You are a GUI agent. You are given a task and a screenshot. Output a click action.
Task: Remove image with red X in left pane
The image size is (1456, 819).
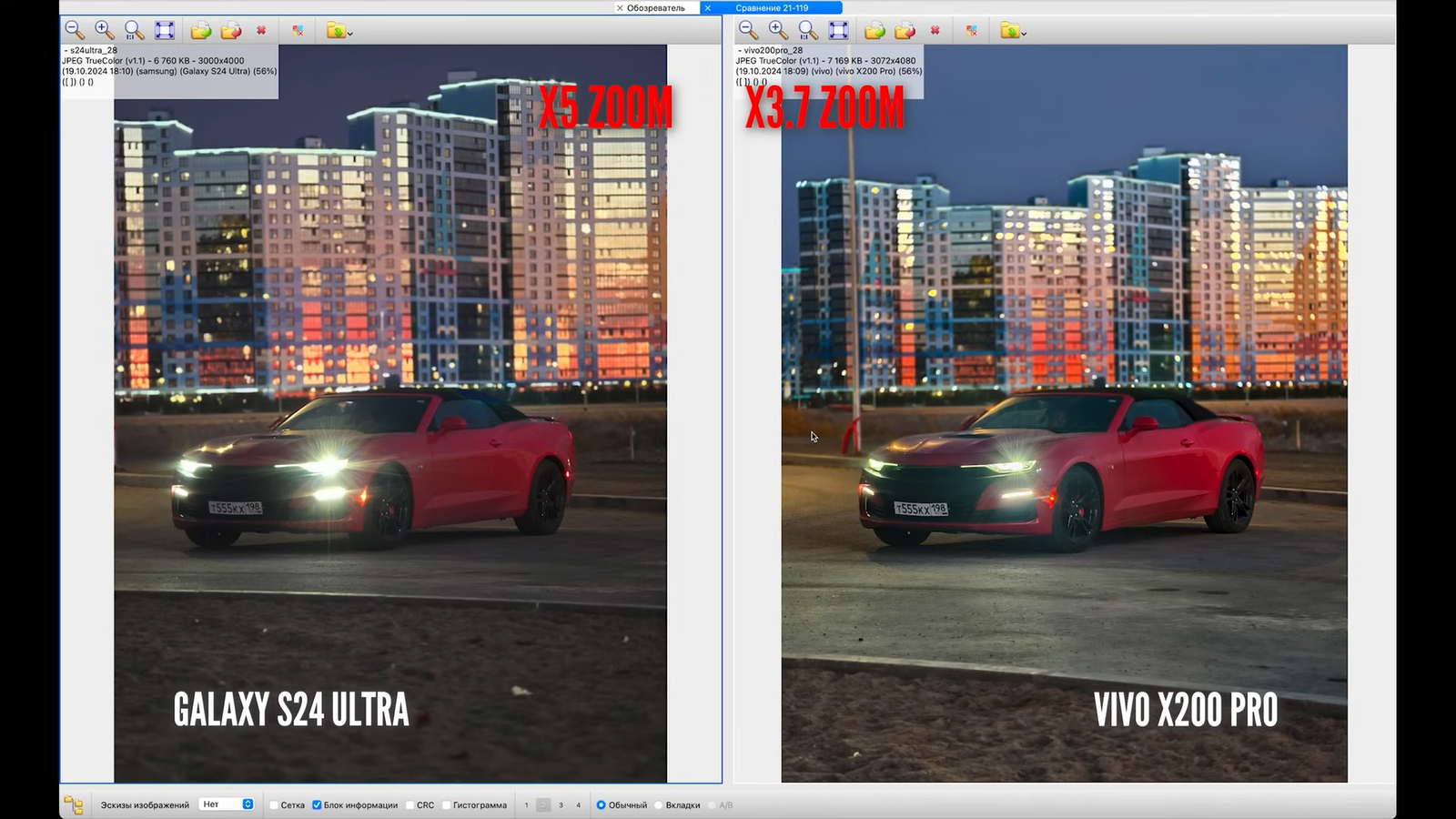261,30
